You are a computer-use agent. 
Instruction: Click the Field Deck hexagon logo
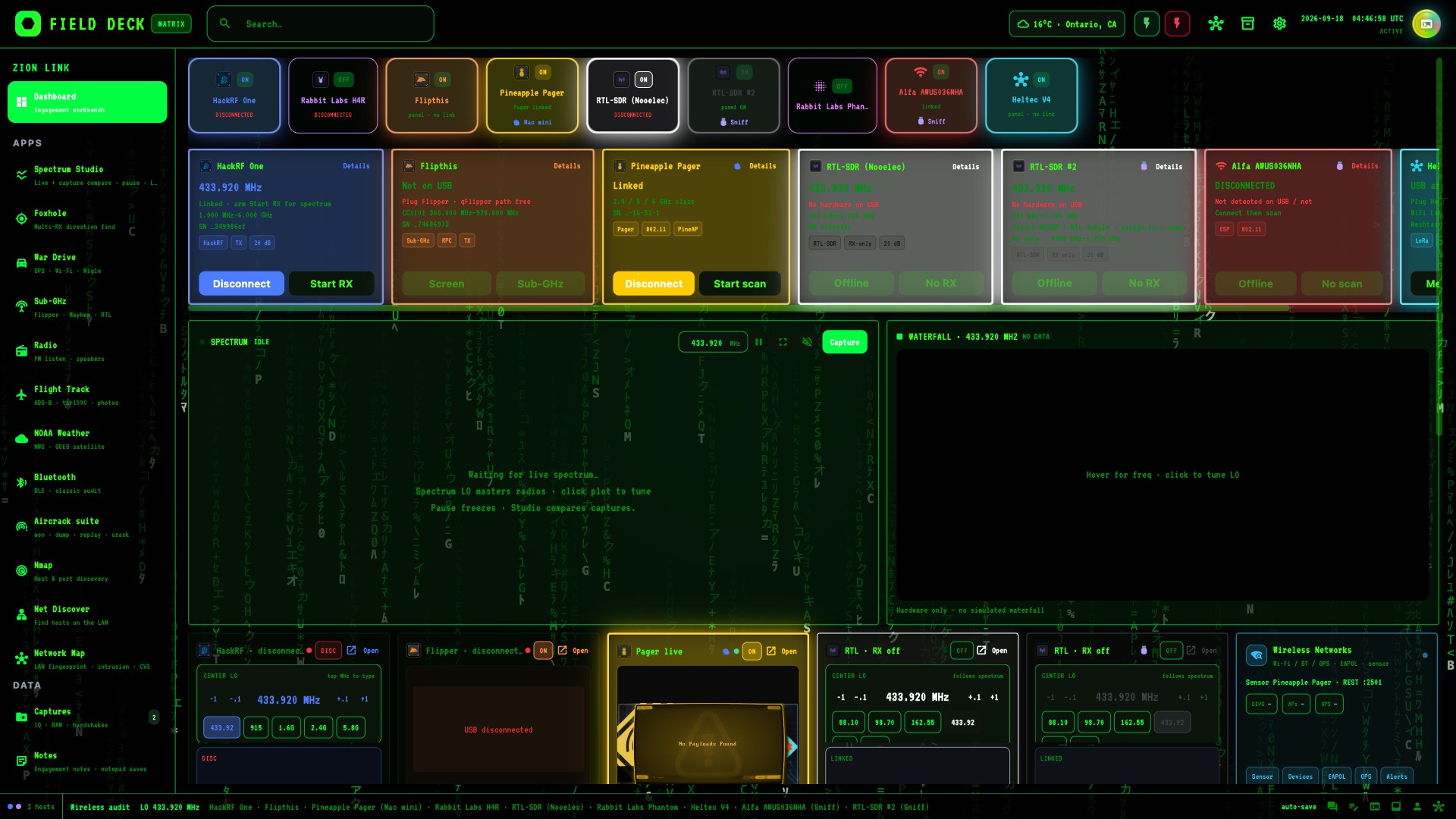pos(28,24)
